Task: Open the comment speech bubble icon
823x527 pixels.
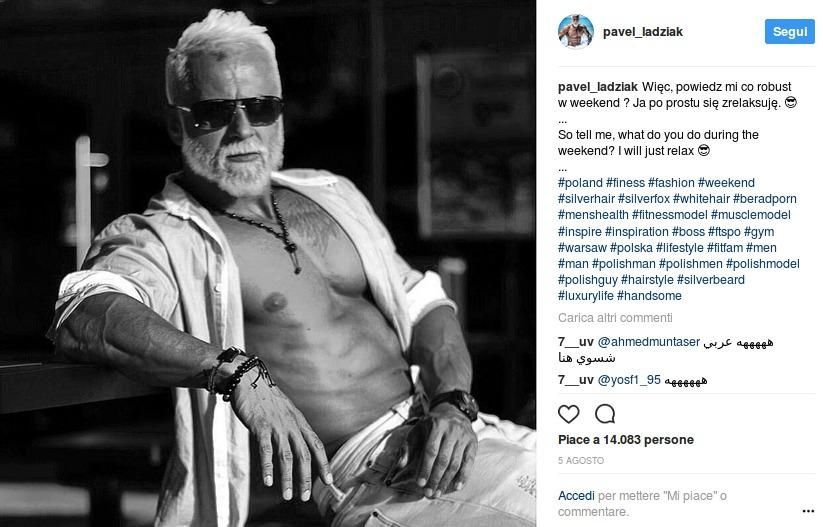Action: pyautogui.click(x=605, y=414)
